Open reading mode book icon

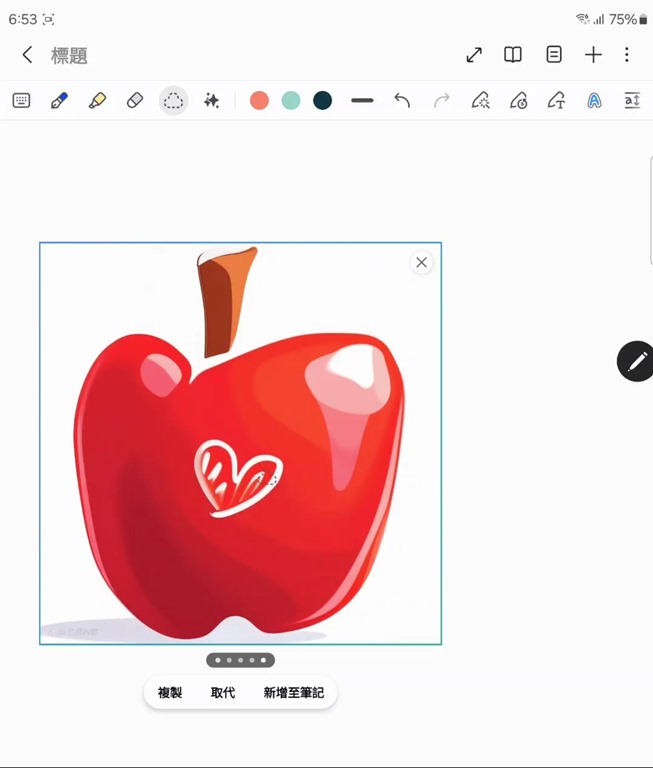pyautogui.click(x=513, y=54)
